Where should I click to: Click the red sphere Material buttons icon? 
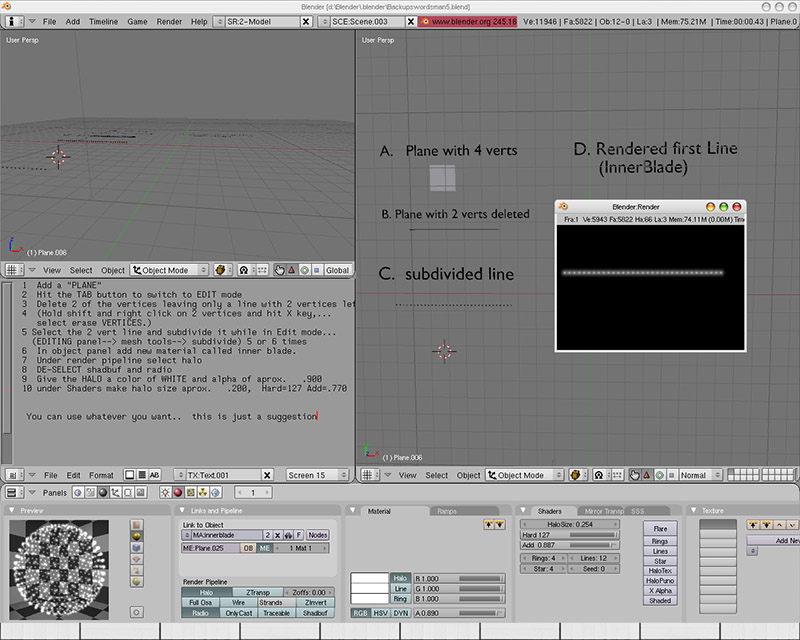pos(177,493)
